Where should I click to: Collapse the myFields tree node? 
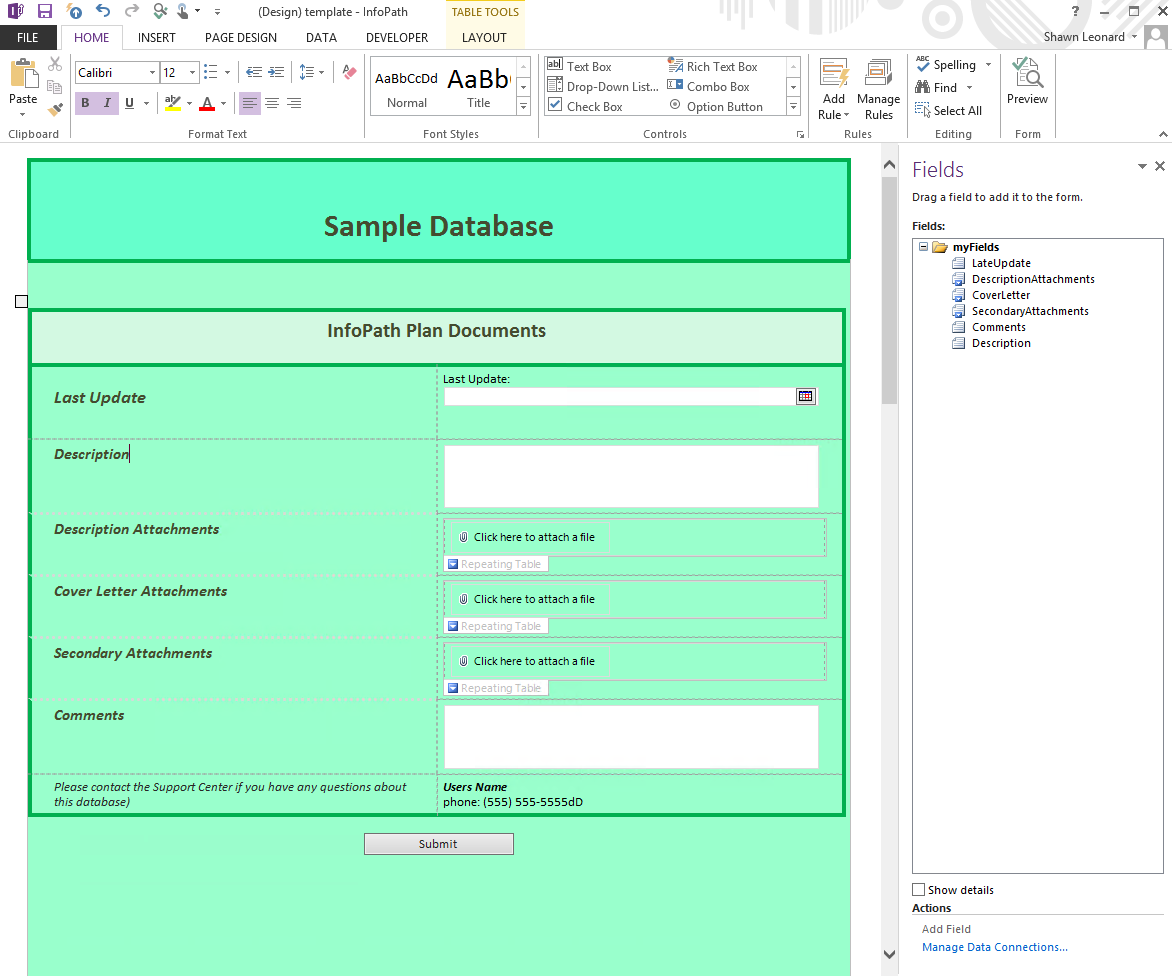[924, 247]
